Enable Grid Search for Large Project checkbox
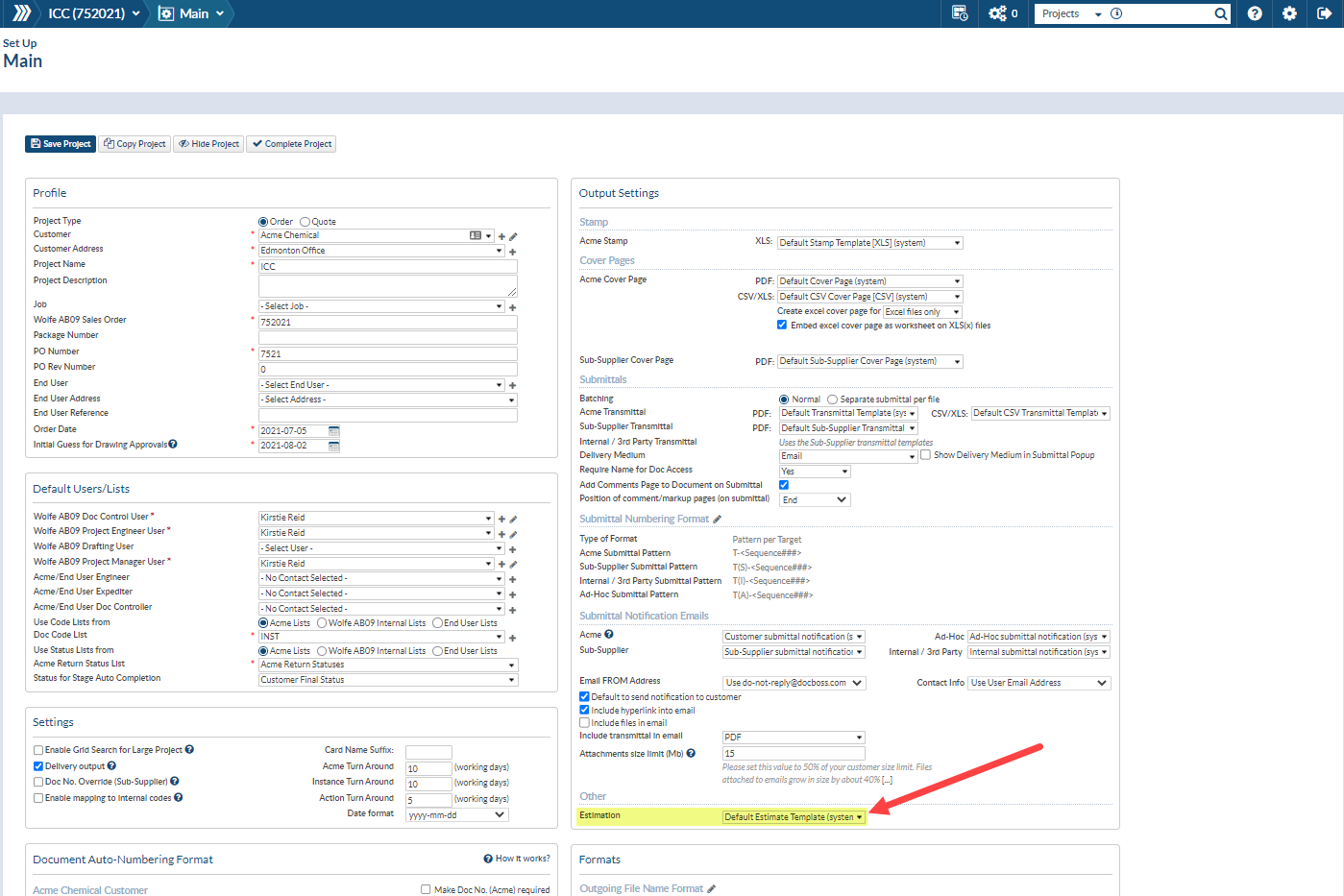Image resolution: width=1344 pixels, height=896 pixels. (38, 750)
